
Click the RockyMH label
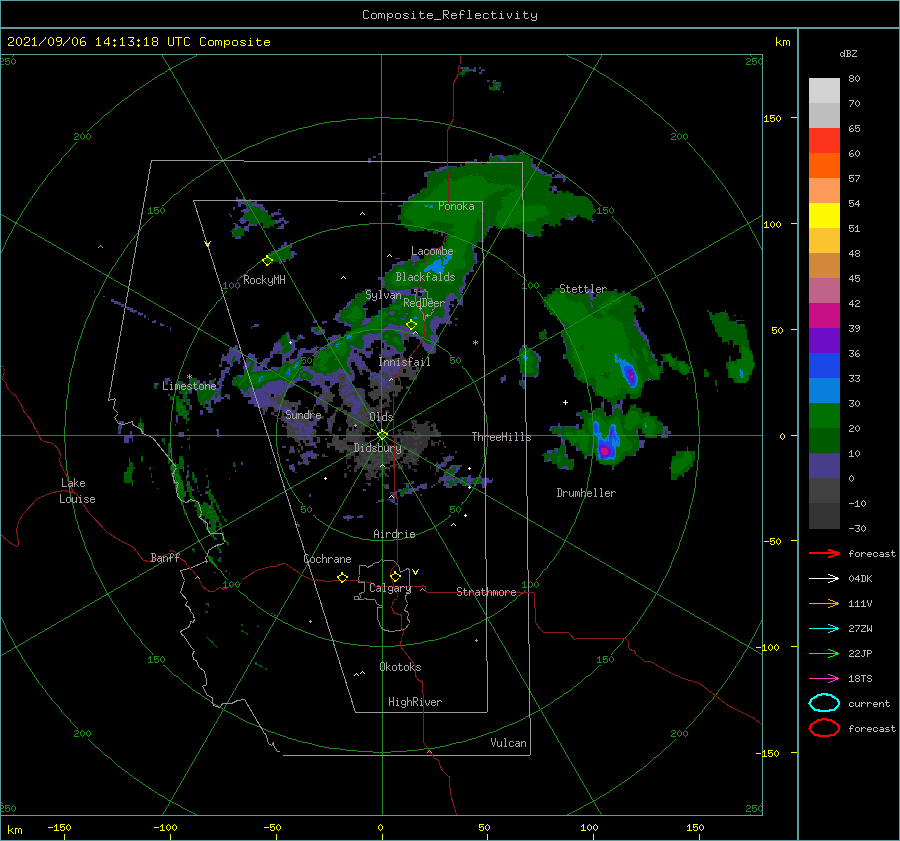click(264, 280)
